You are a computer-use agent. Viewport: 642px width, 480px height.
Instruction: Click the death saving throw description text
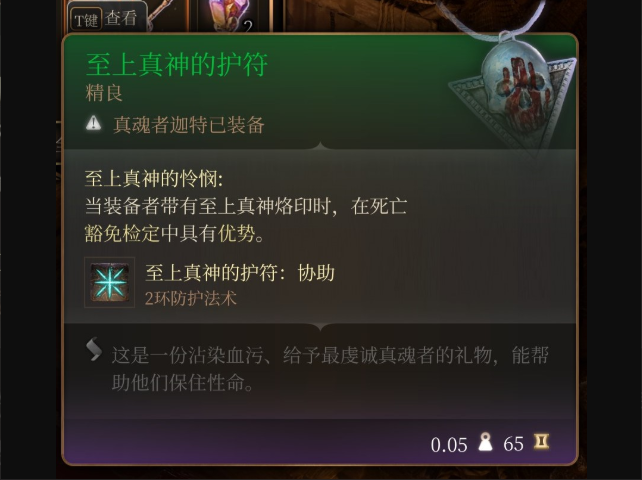pos(246,220)
